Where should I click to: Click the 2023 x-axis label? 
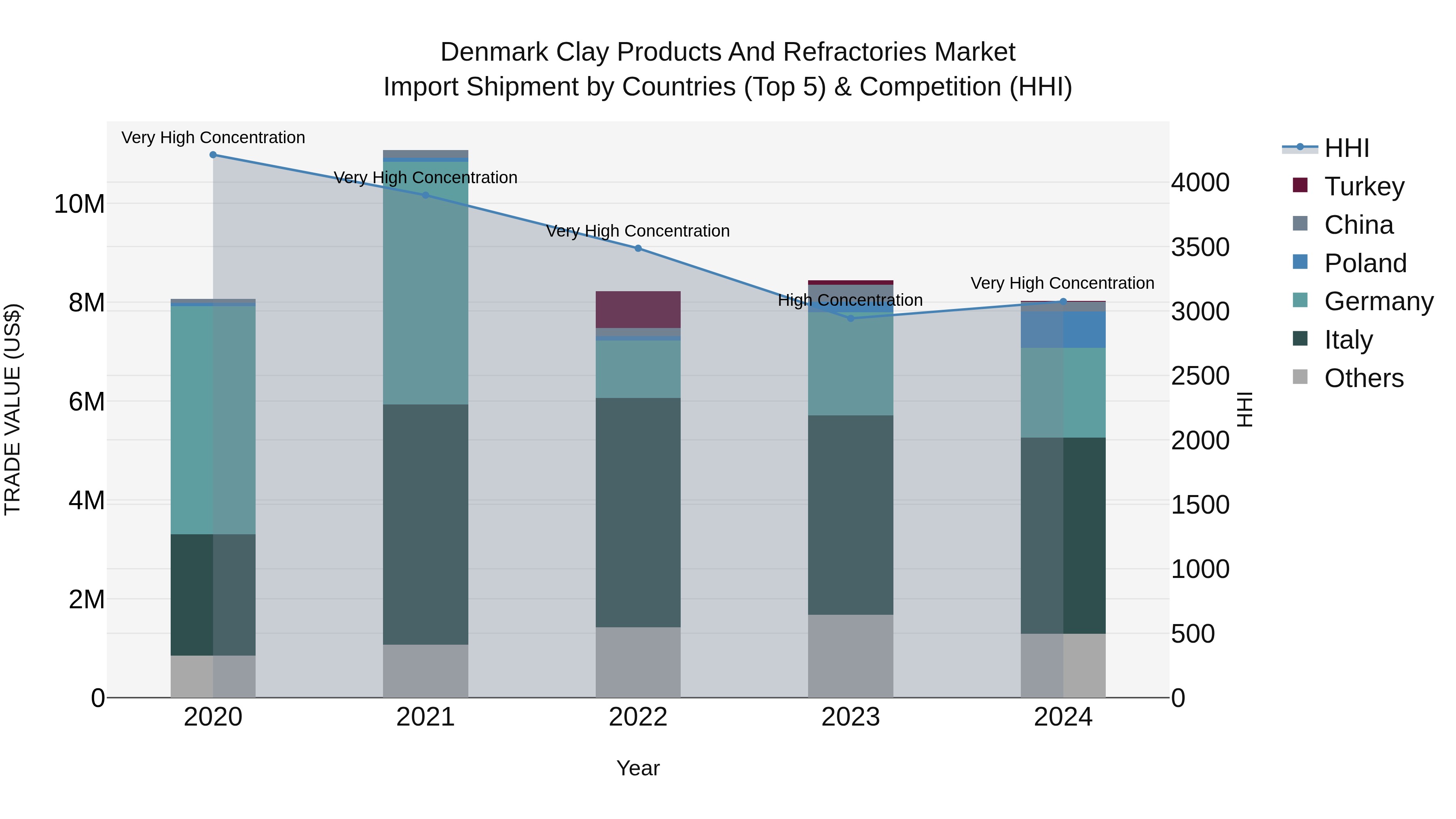pyautogui.click(x=851, y=717)
